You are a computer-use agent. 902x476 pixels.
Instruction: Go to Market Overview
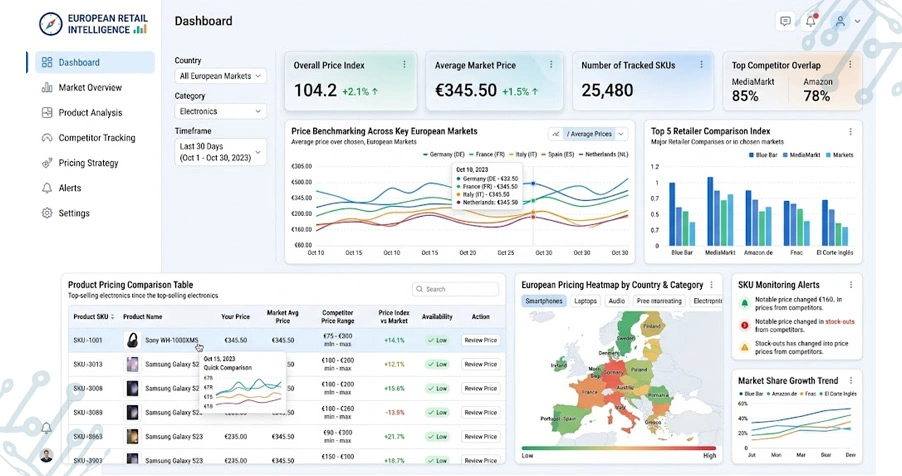coord(90,87)
